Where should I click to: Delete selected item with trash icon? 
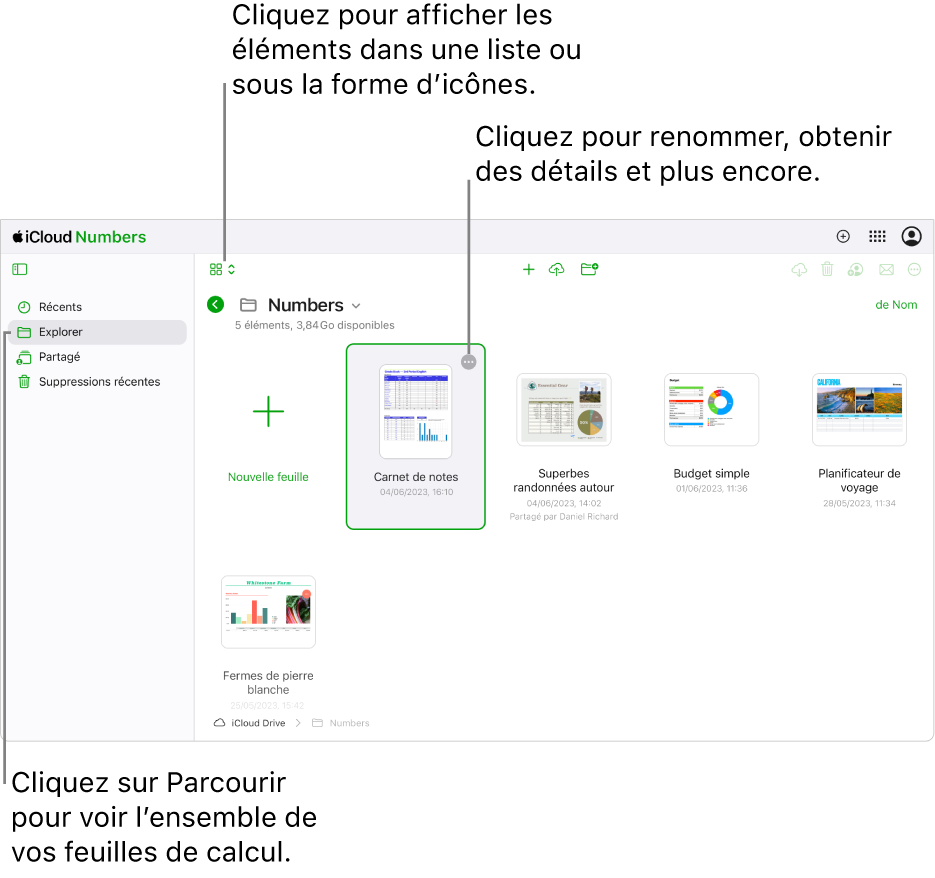827,270
